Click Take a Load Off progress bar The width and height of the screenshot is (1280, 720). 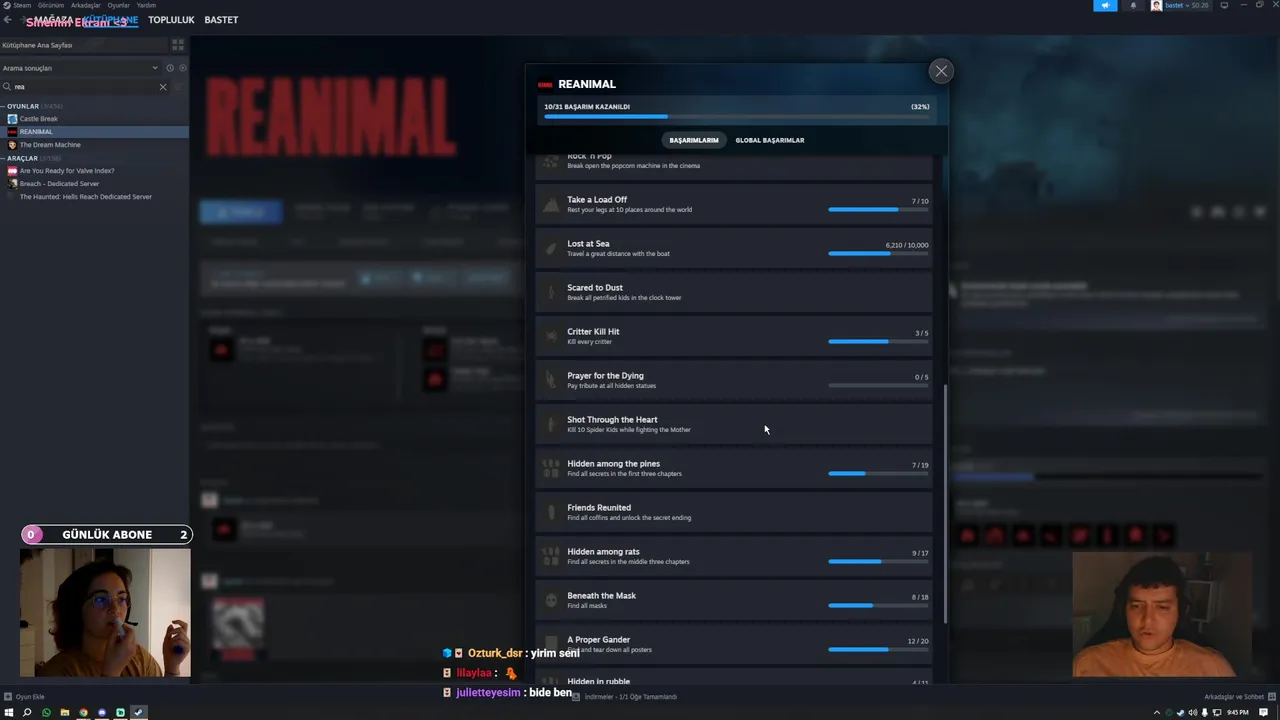(x=878, y=210)
